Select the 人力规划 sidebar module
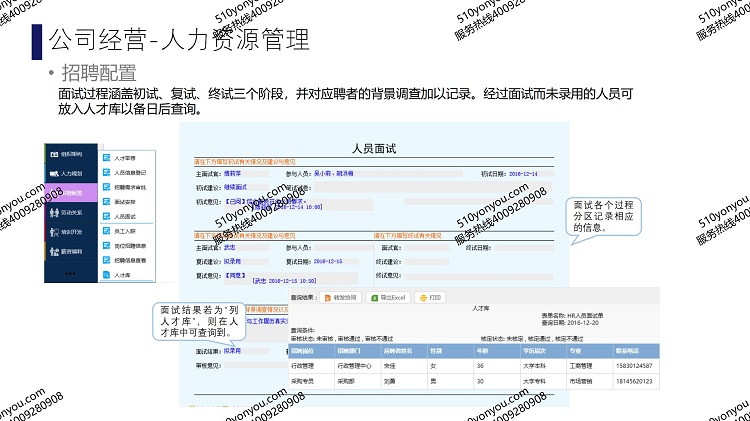Viewport: 750px width, 421px height. (74, 174)
